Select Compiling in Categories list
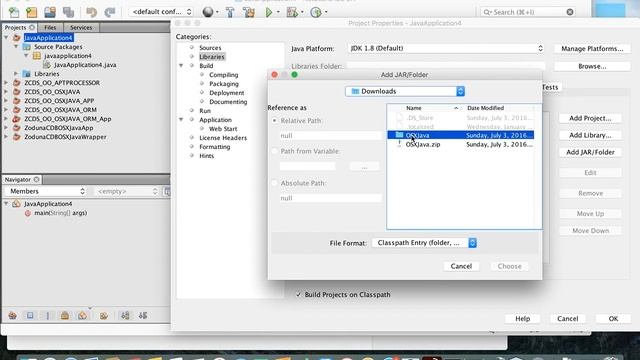Image resolution: width=640 pixels, height=360 pixels. 224,75
